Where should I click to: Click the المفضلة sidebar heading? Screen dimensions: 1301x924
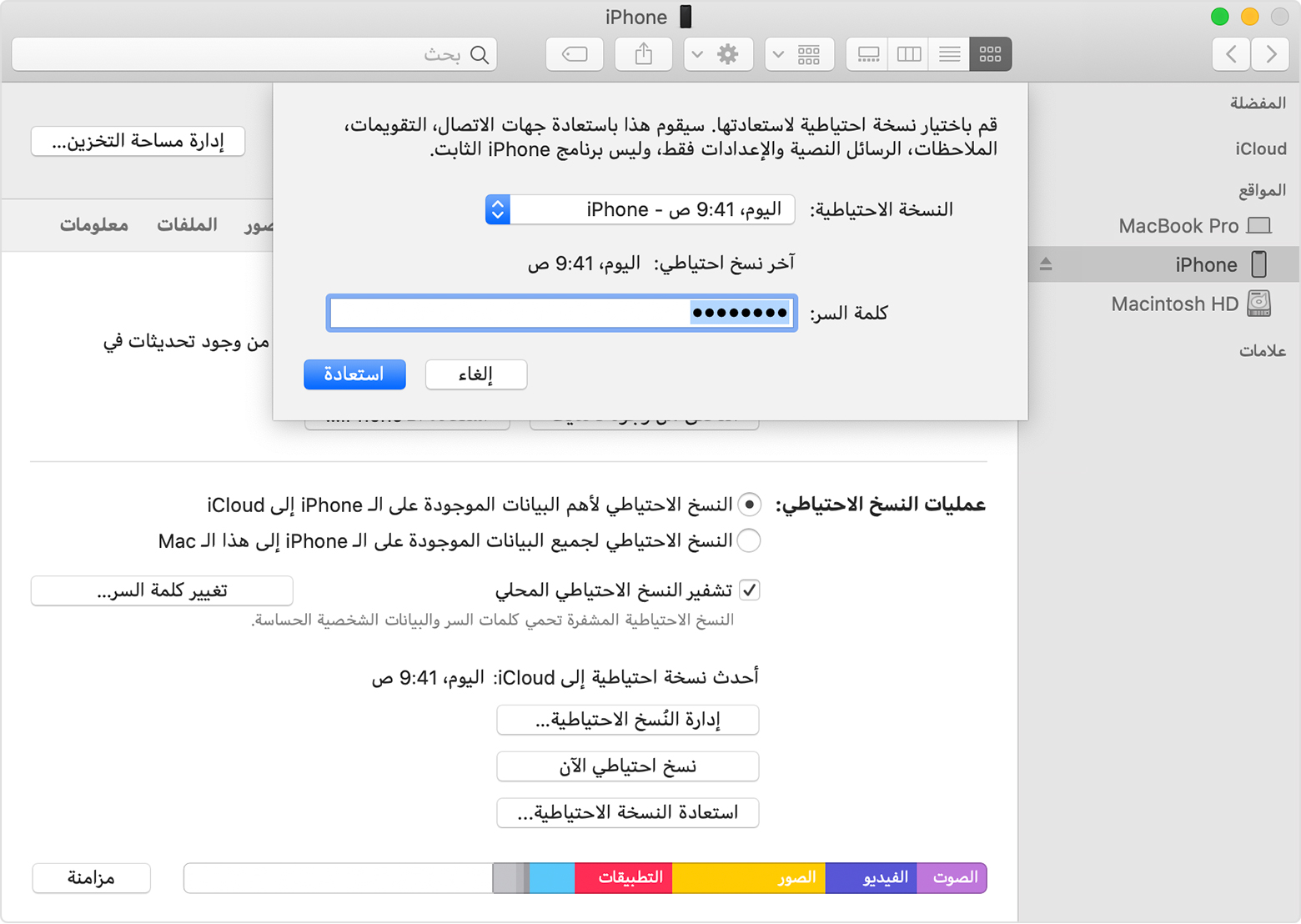pyautogui.click(x=1258, y=103)
